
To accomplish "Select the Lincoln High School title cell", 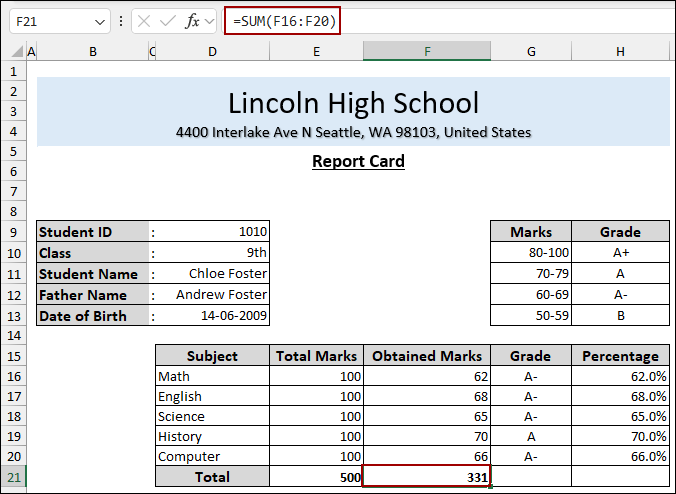I will coord(353,102).
